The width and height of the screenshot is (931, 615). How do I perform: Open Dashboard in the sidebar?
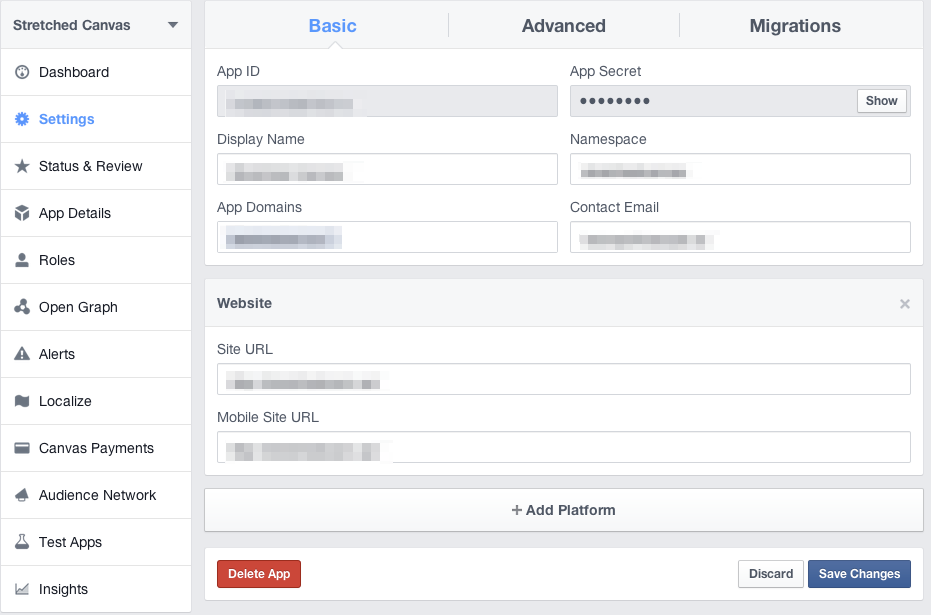click(x=96, y=72)
